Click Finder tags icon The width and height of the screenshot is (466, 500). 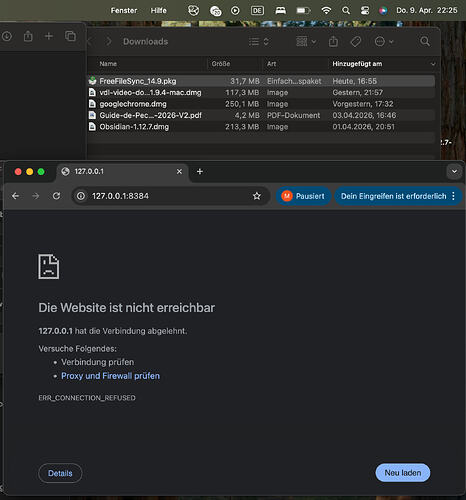[x=356, y=42]
